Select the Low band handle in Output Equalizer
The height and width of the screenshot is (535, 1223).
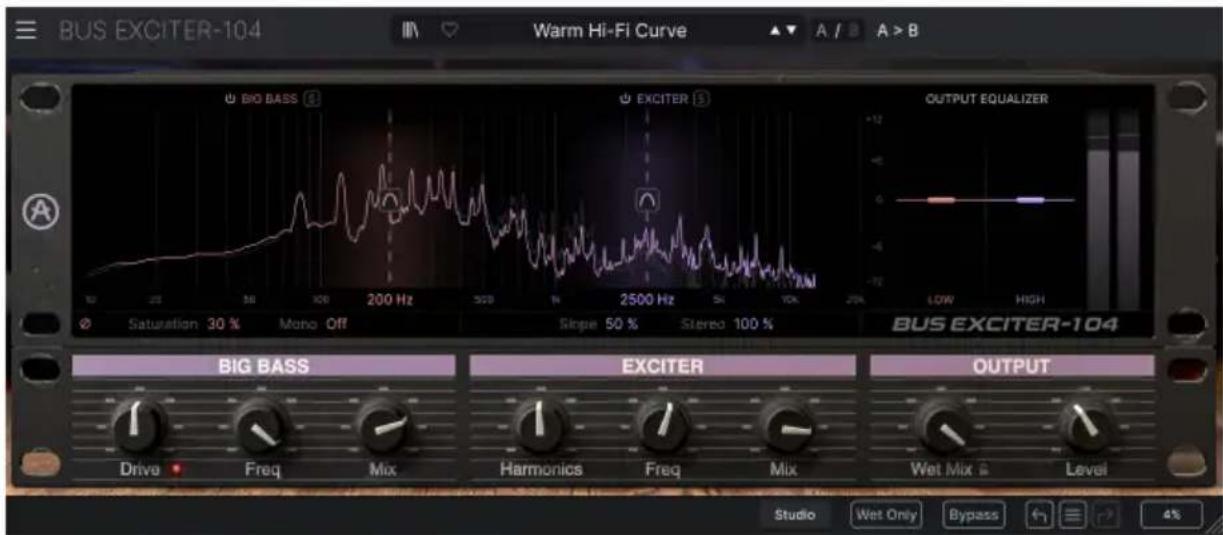(x=940, y=200)
